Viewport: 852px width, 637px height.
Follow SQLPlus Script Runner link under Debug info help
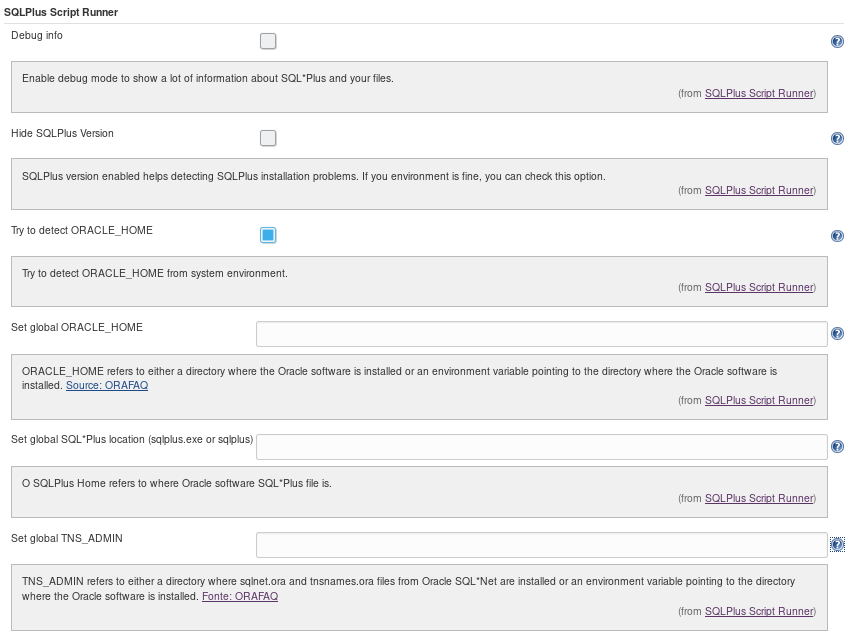coord(759,93)
